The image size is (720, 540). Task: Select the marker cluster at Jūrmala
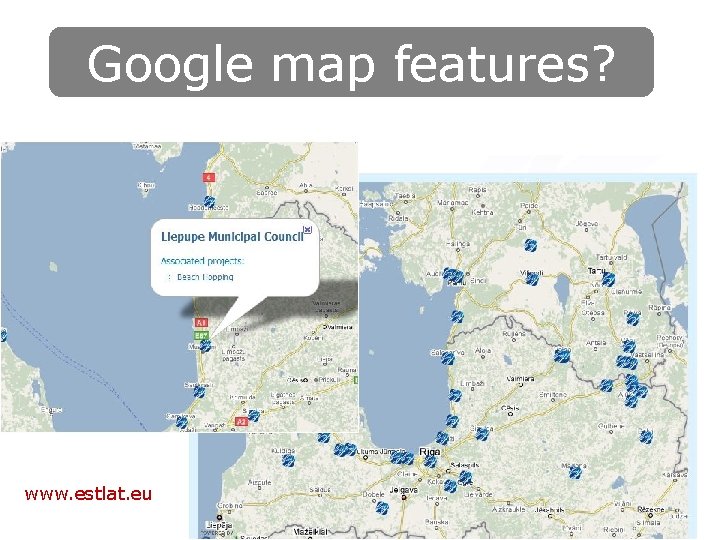click(402, 457)
